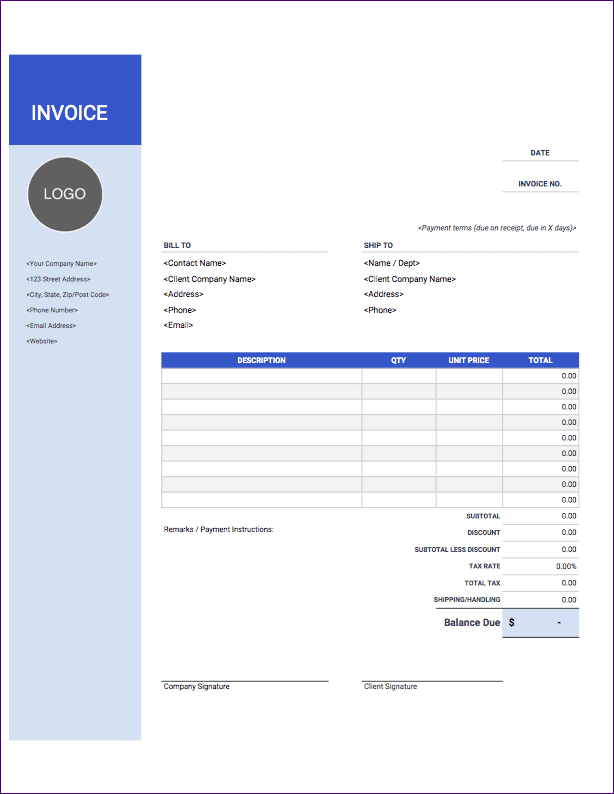This screenshot has height=794, width=614.
Task: Select the SUBTOTAL label
Action: 483,516
